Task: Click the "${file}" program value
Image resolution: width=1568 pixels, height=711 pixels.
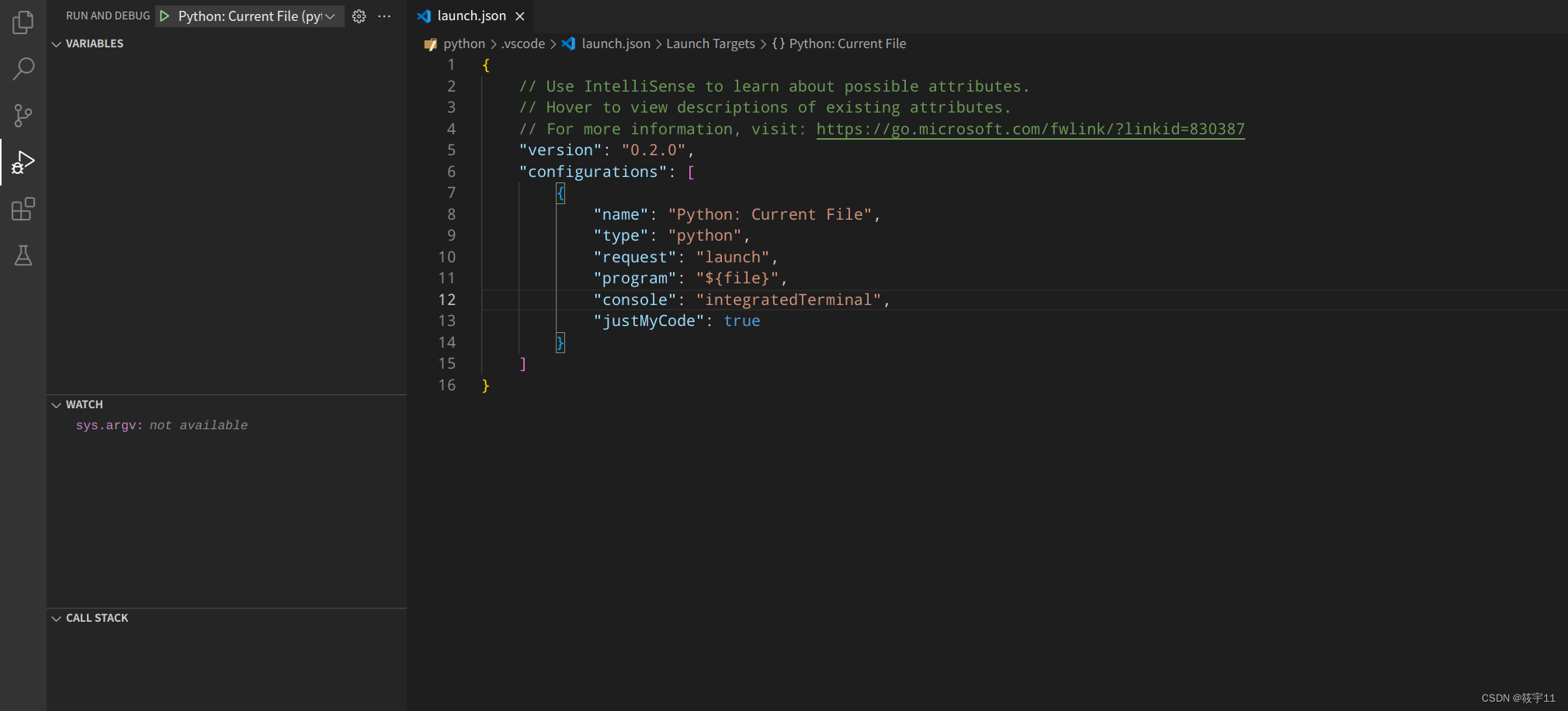Action: tap(737, 278)
